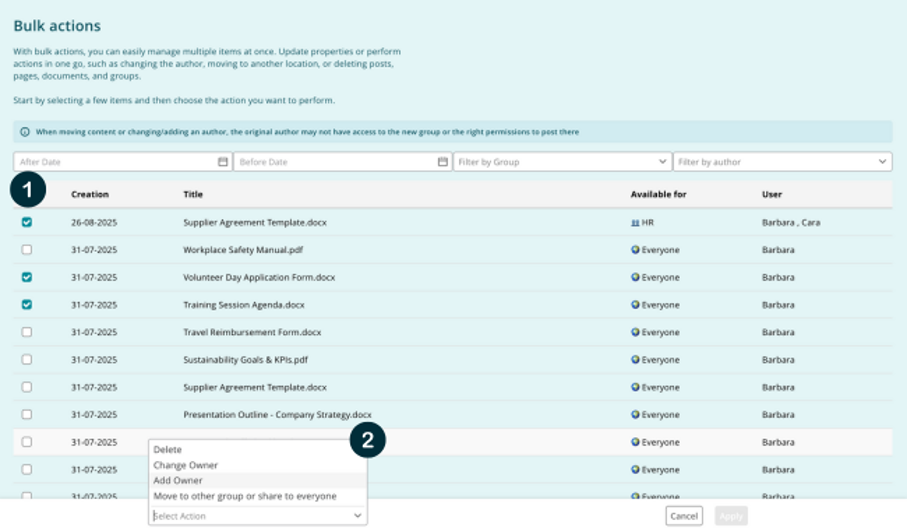Check the Travel Reimbursement Form.docx checkbox
The image size is (908, 532).
click(x=27, y=332)
